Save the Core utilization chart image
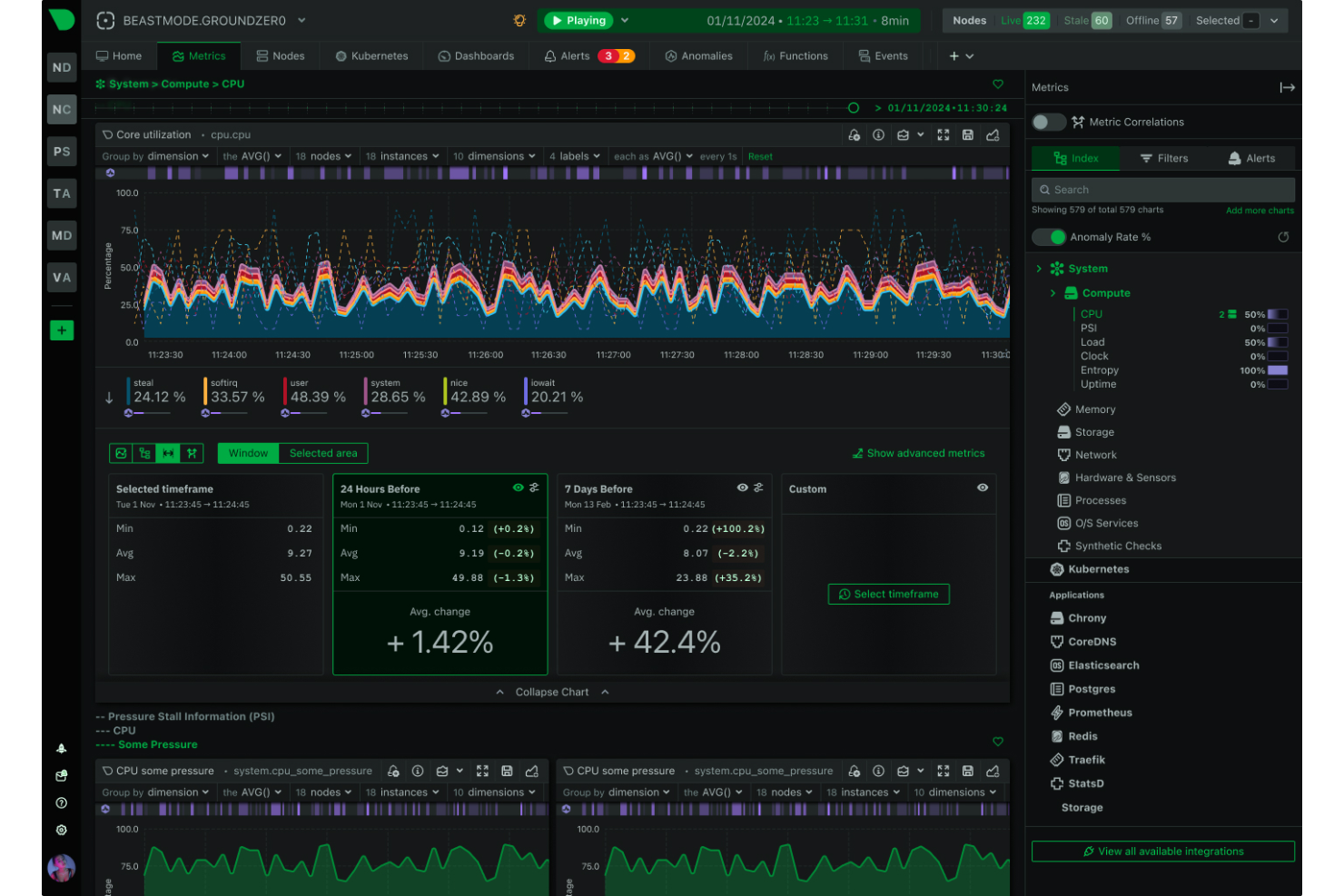This screenshot has width=1344, height=896. coord(968,134)
